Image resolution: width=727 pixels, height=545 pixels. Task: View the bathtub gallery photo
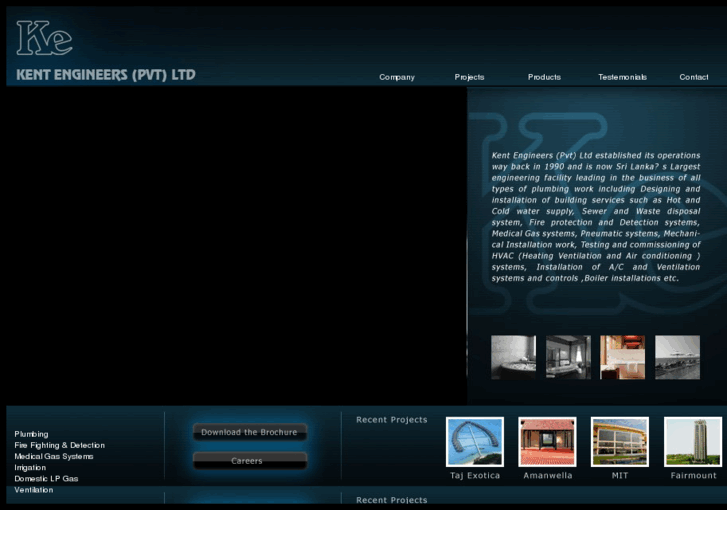pos(513,357)
